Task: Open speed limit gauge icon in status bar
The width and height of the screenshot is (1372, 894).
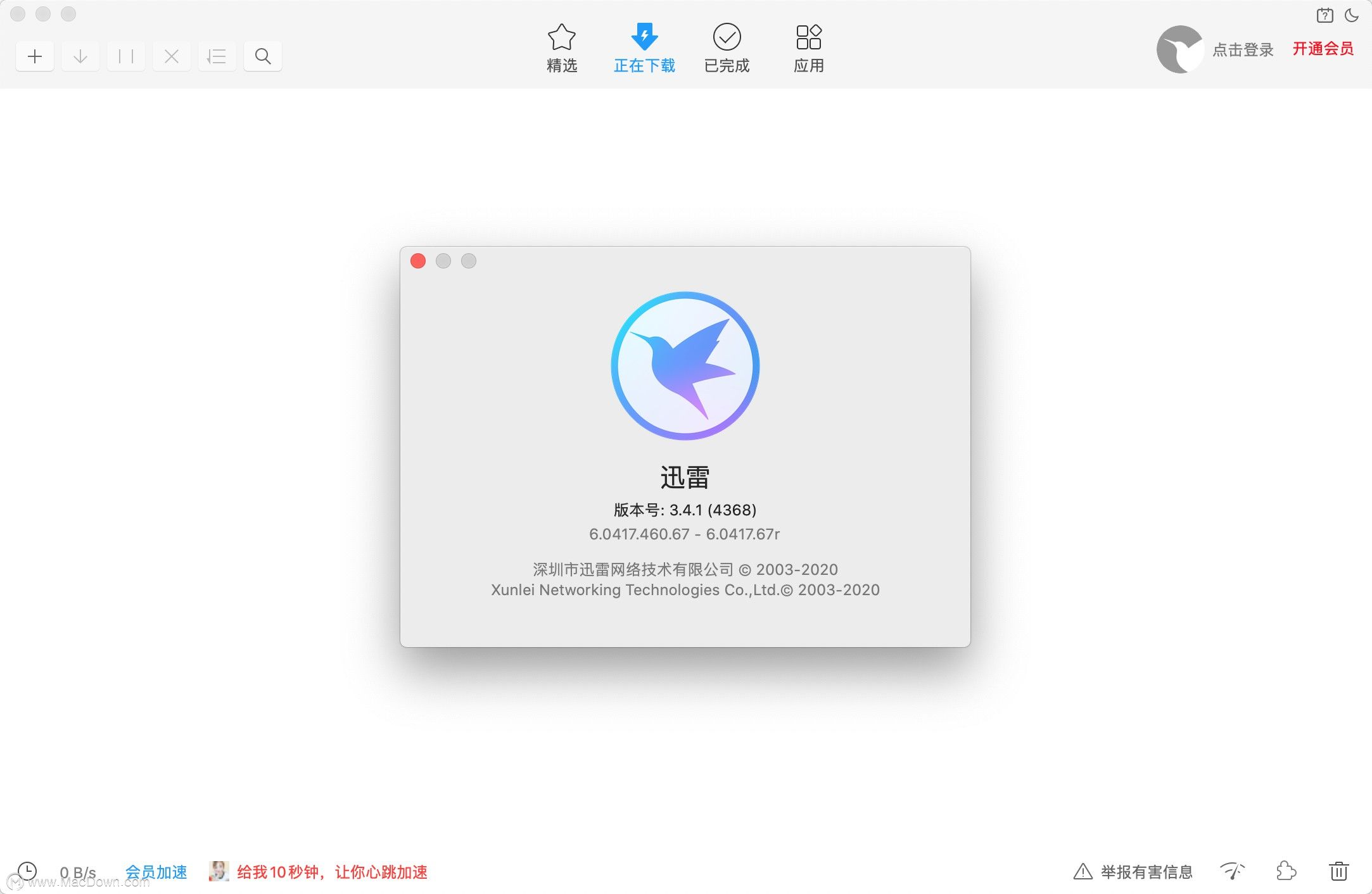Action: pyautogui.click(x=1232, y=871)
